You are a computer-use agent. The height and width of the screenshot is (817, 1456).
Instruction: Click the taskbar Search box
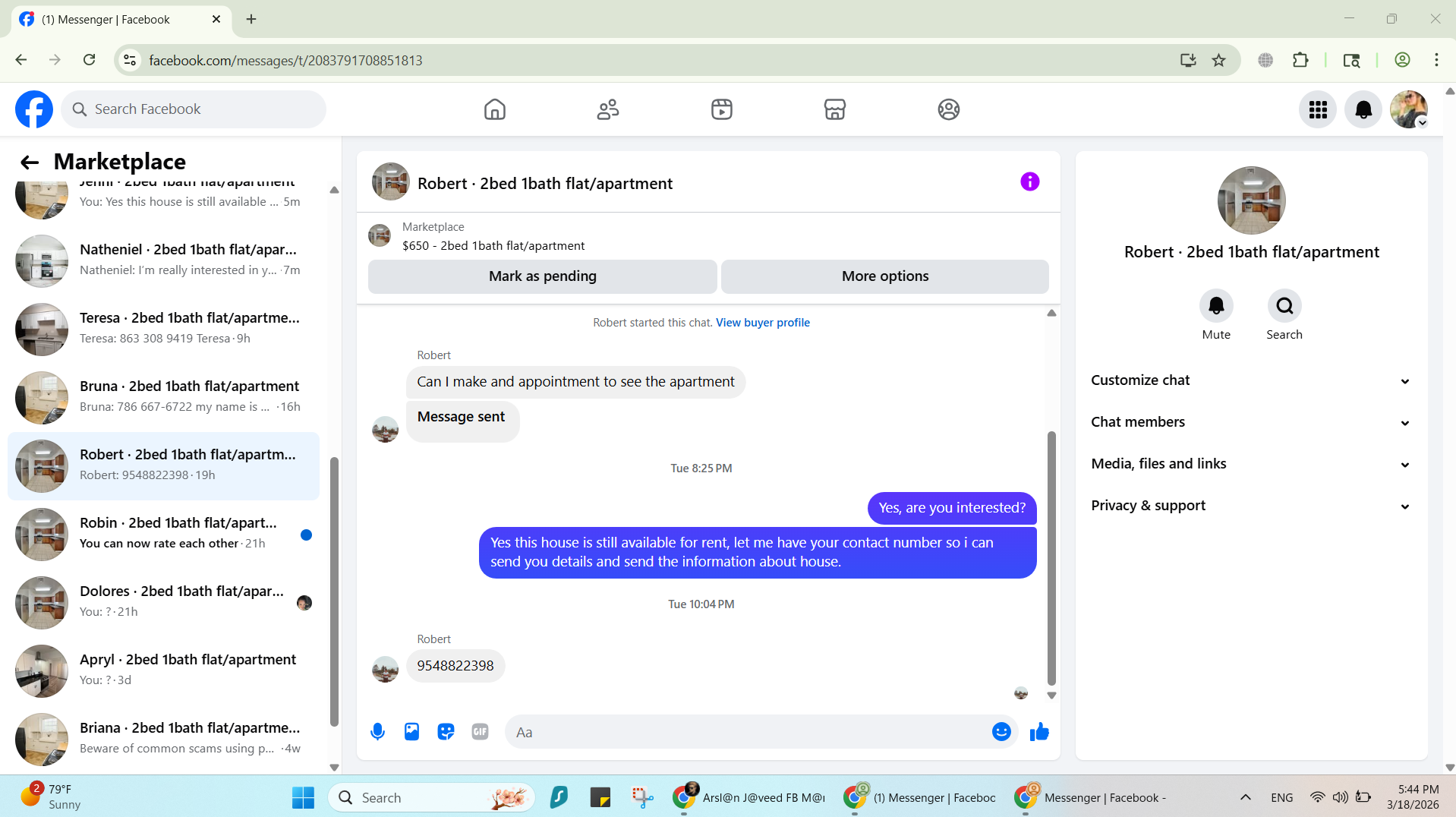431,797
